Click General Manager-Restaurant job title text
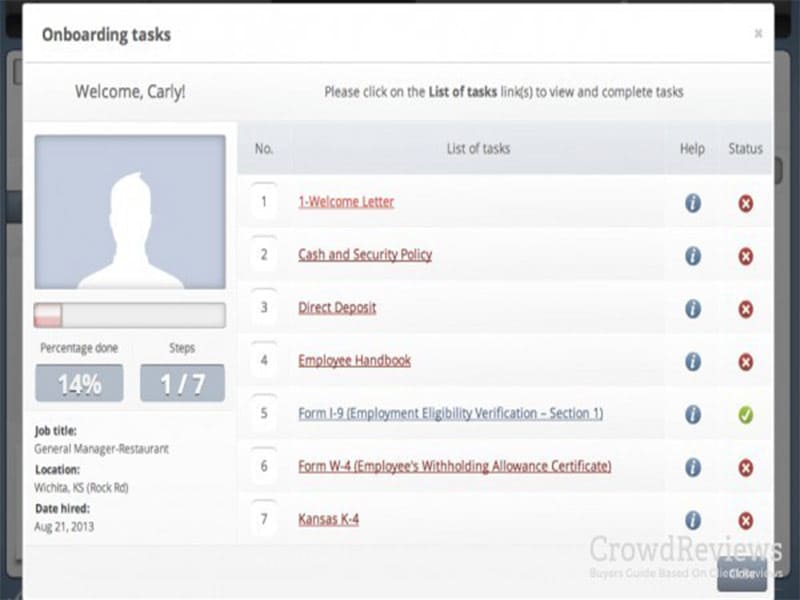Viewport: 800px width, 600px height. (x=101, y=449)
